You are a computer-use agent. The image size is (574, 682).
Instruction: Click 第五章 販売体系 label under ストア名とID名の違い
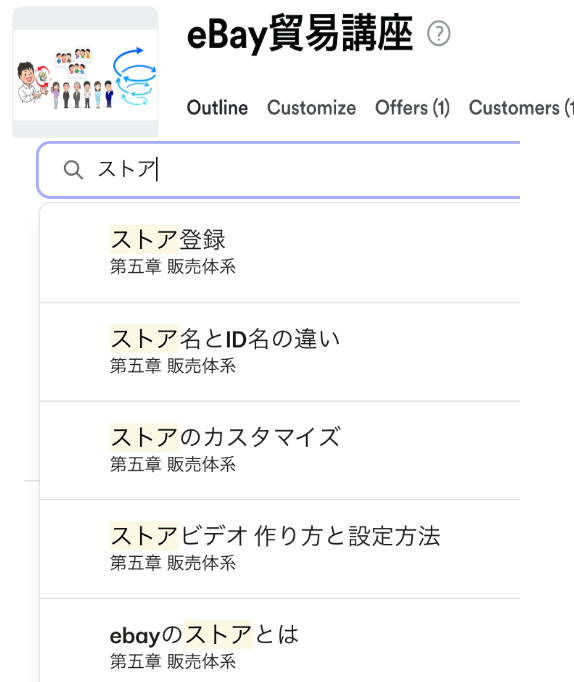[x=173, y=366]
